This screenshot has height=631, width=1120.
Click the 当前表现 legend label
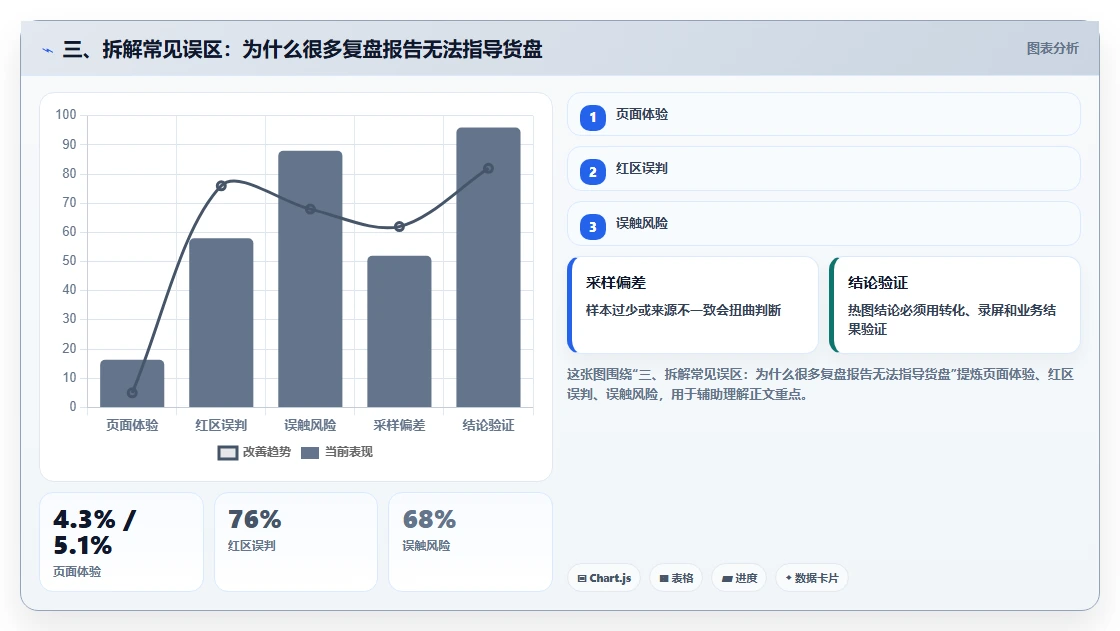pyautogui.click(x=349, y=452)
